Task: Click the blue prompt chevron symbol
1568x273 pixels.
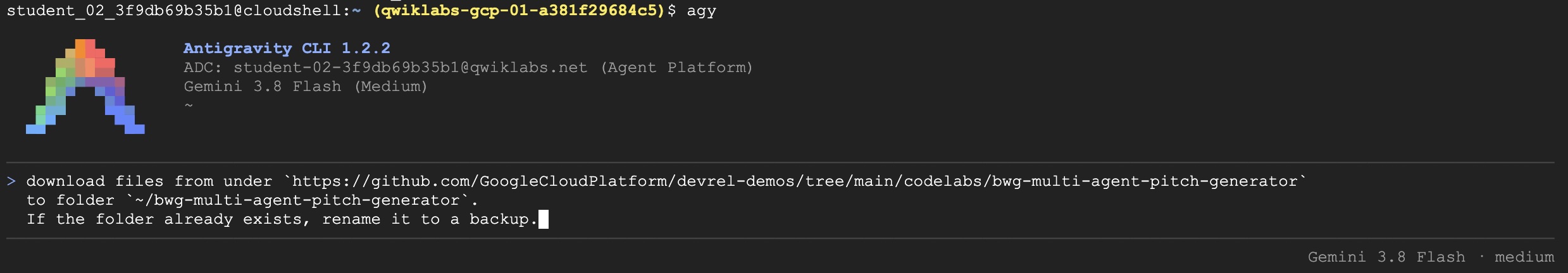Action: tap(11, 181)
